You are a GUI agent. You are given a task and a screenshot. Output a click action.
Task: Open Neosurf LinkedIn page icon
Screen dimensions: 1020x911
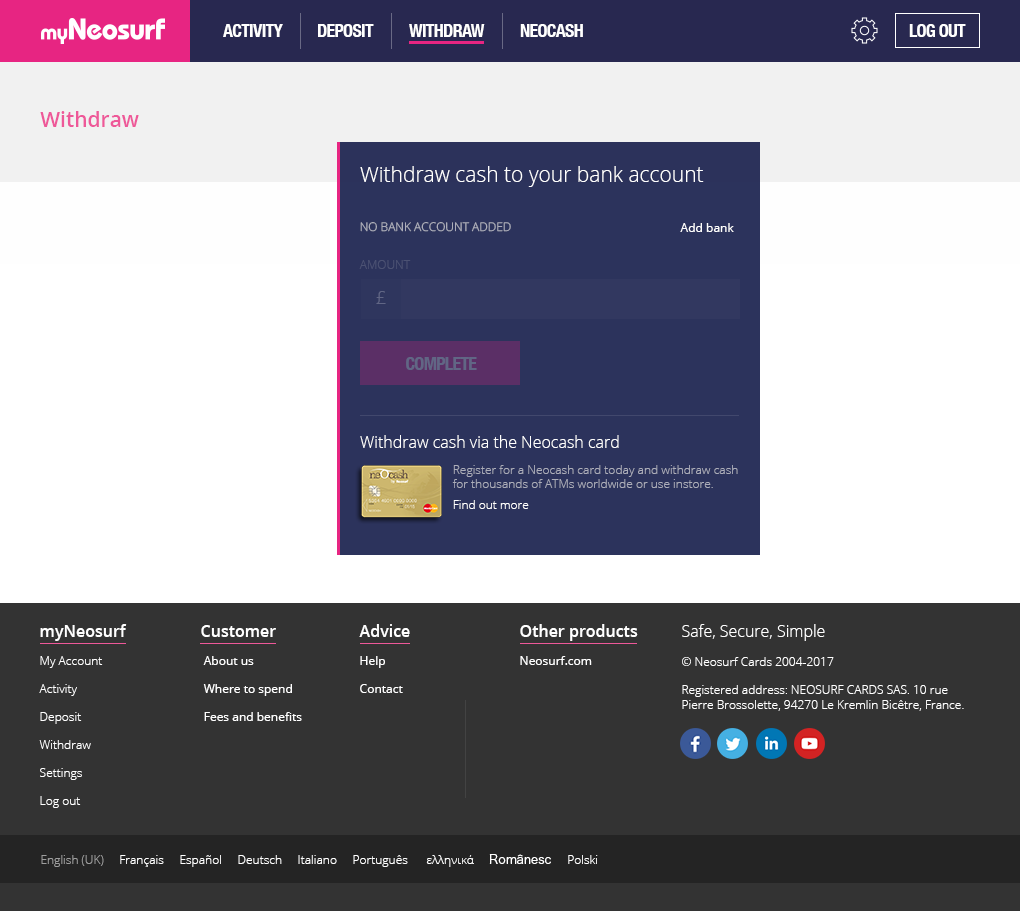pos(771,743)
